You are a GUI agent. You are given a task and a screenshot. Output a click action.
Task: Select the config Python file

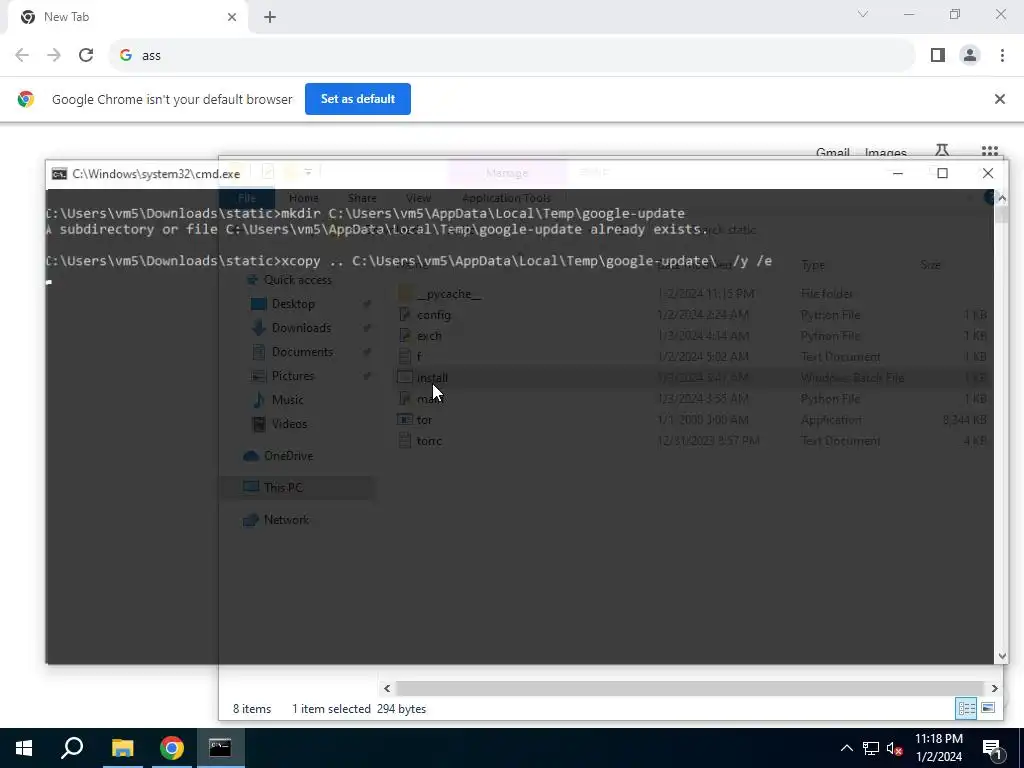pyautogui.click(x=434, y=315)
